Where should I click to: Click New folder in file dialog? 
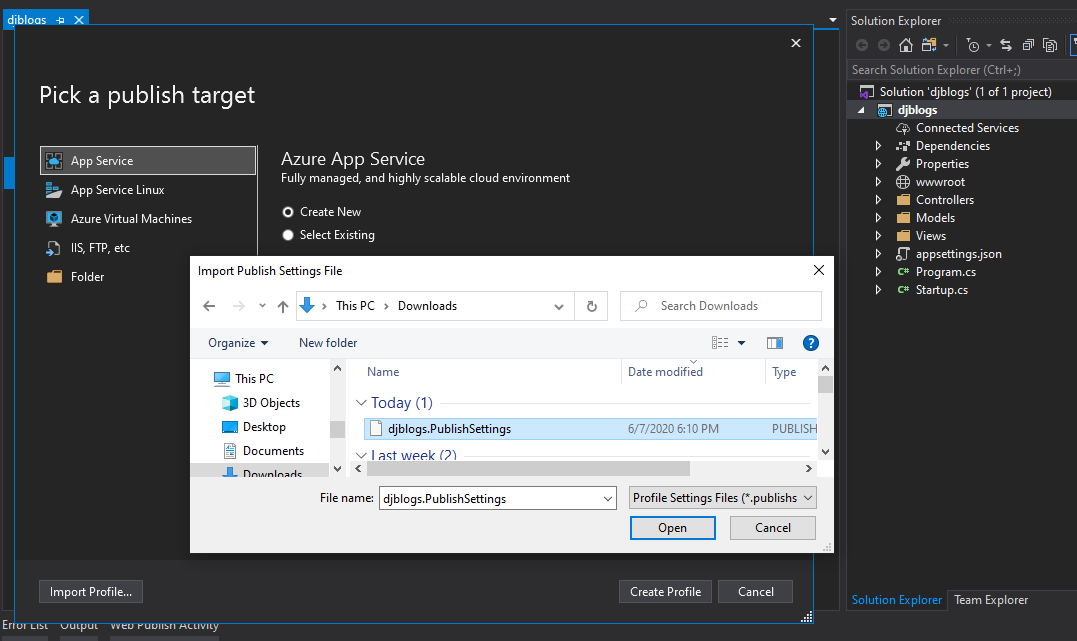328,343
